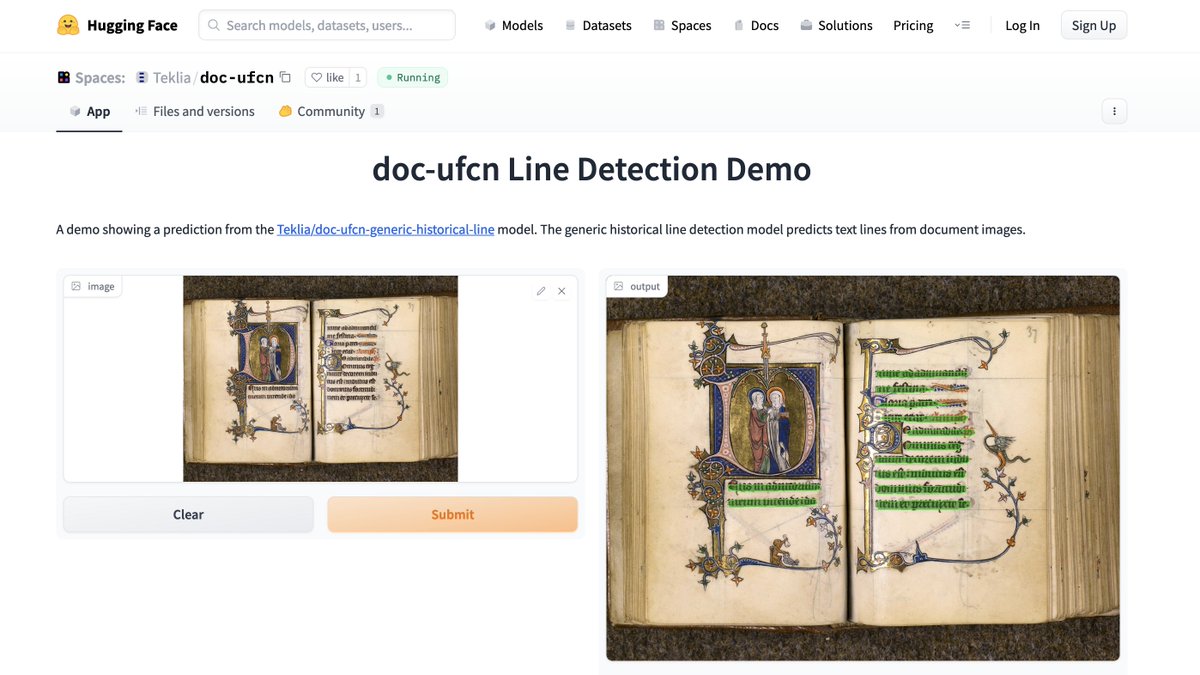The width and height of the screenshot is (1200, 675).
Task: Click the doc-ufcn Line Detection Demo heading
Action: tap(591, 168)
